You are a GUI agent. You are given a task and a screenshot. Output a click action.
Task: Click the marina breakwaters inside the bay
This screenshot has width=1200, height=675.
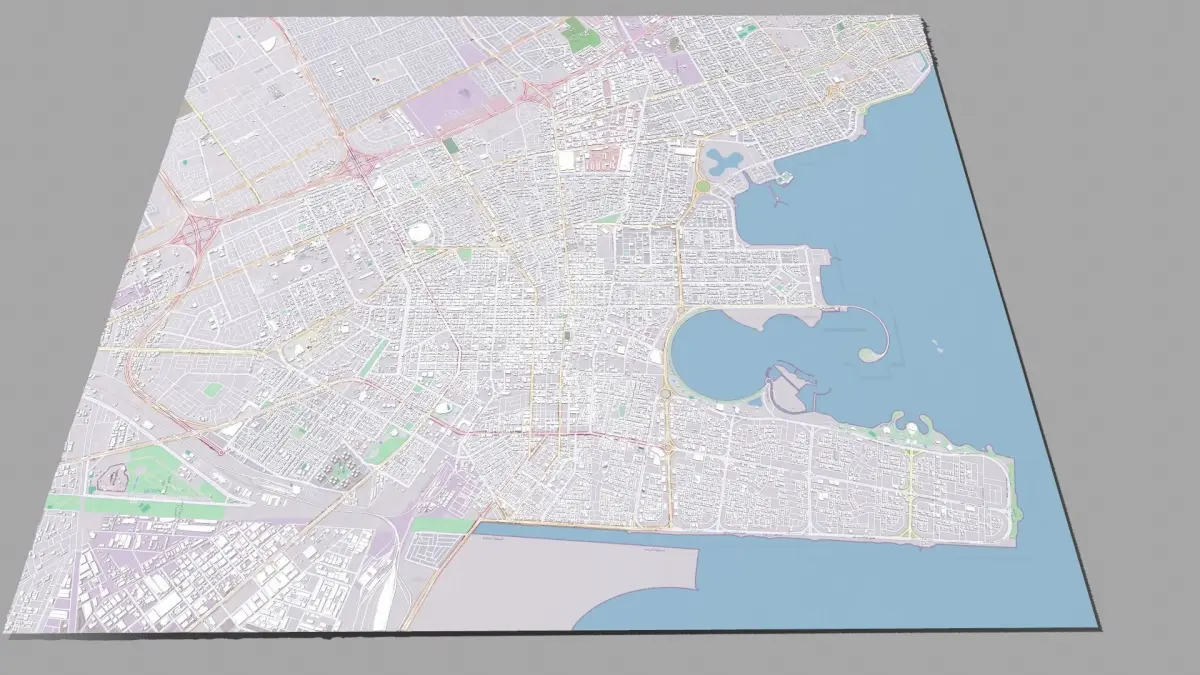click(798, 390)
